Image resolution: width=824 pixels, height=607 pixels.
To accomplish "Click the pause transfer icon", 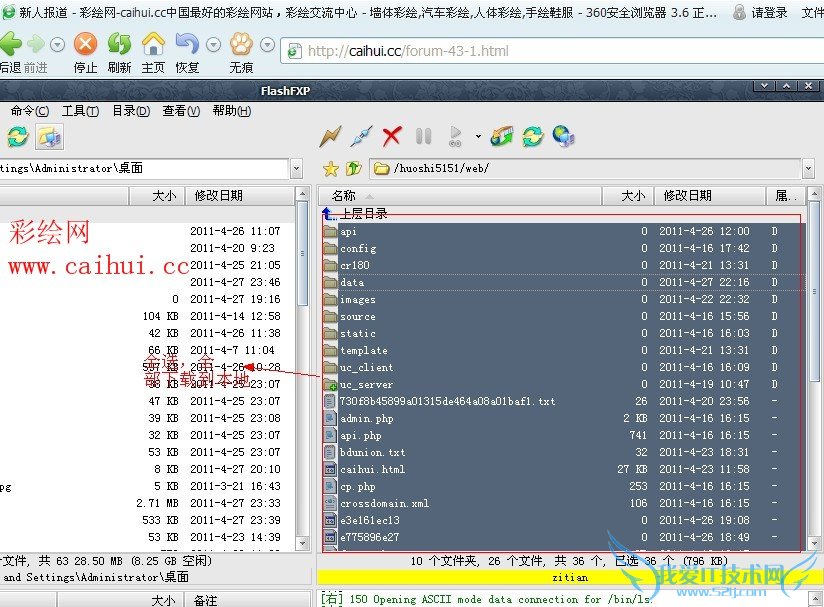I will [x=424, y=137].
